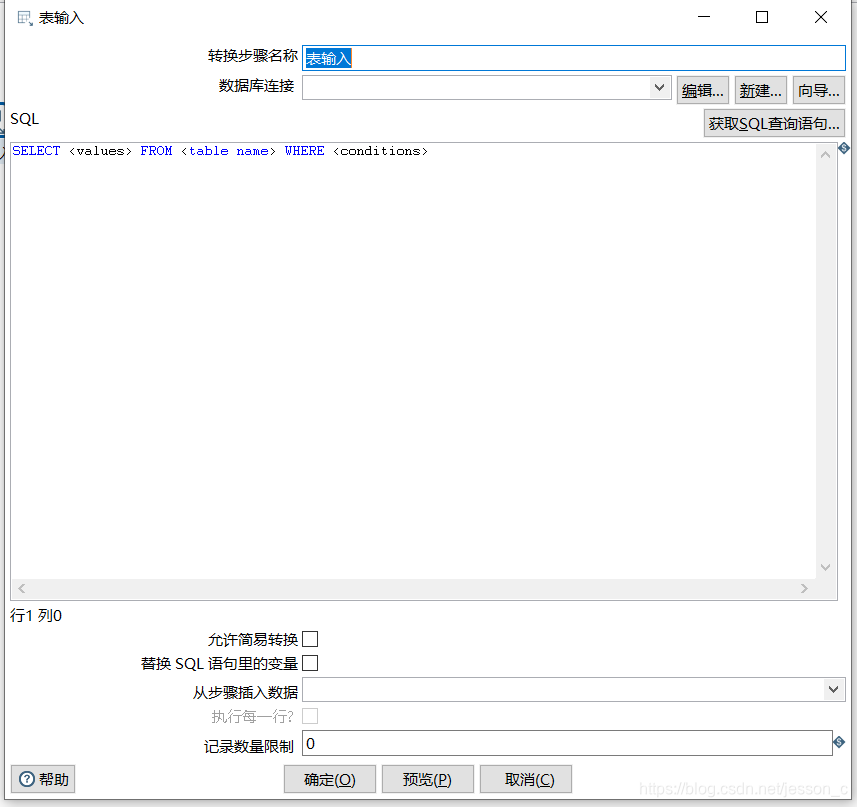Click the 记录数量限制 input field
The height and width of the screenshot is (807, 857).
(567, 743)
